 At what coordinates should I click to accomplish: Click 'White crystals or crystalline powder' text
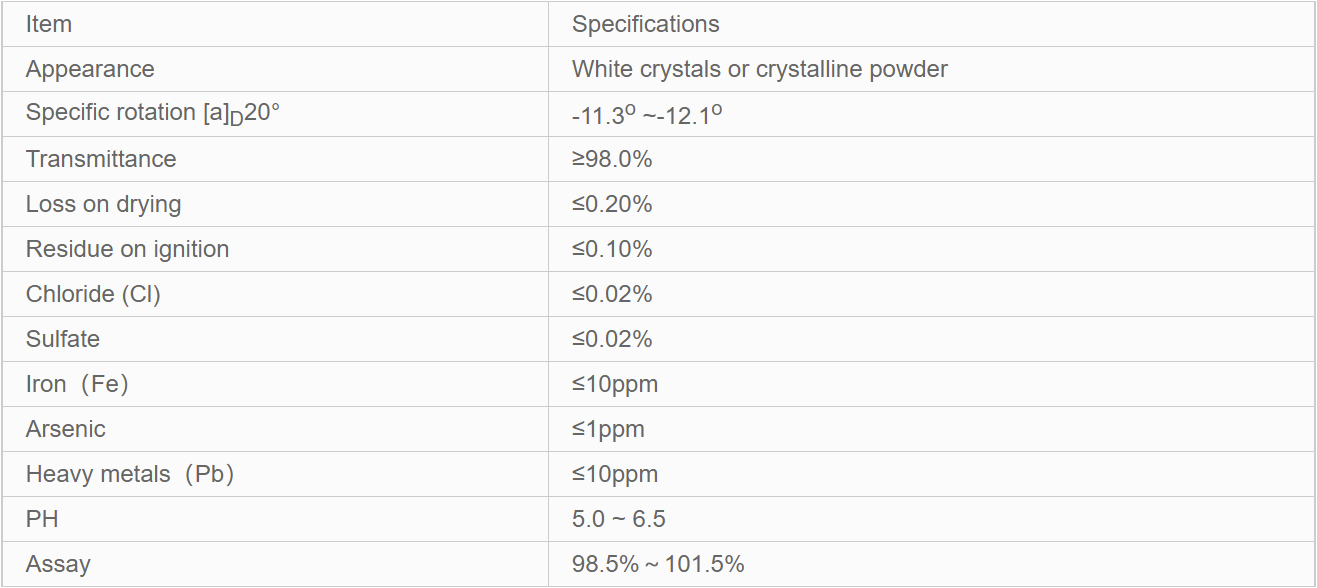point(759,69)
